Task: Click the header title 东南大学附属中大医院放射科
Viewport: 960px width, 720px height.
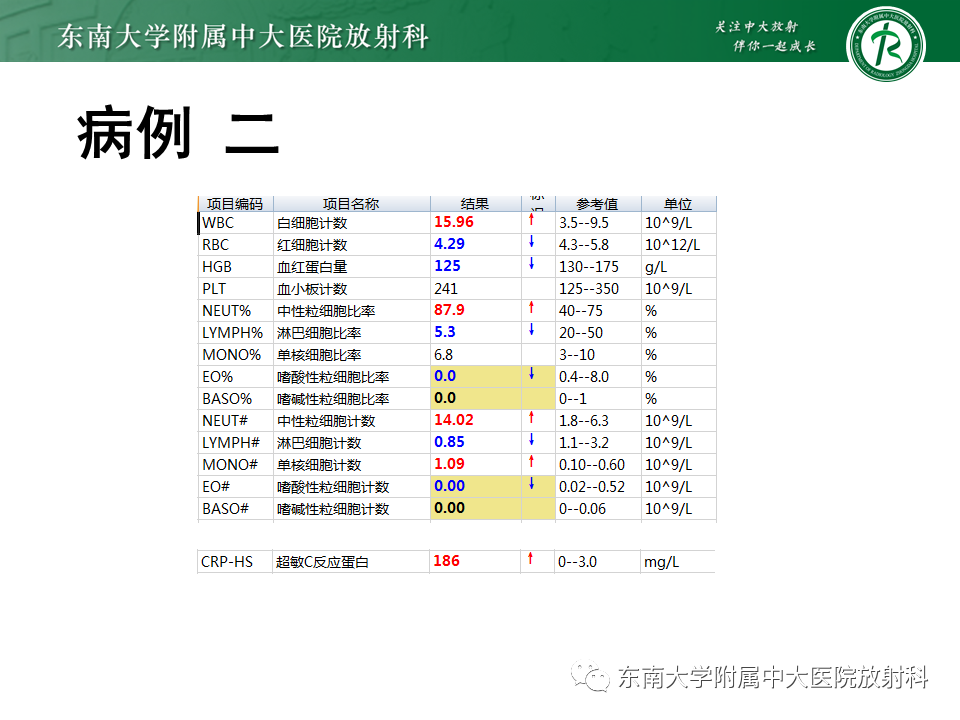Action: [243, 36]
